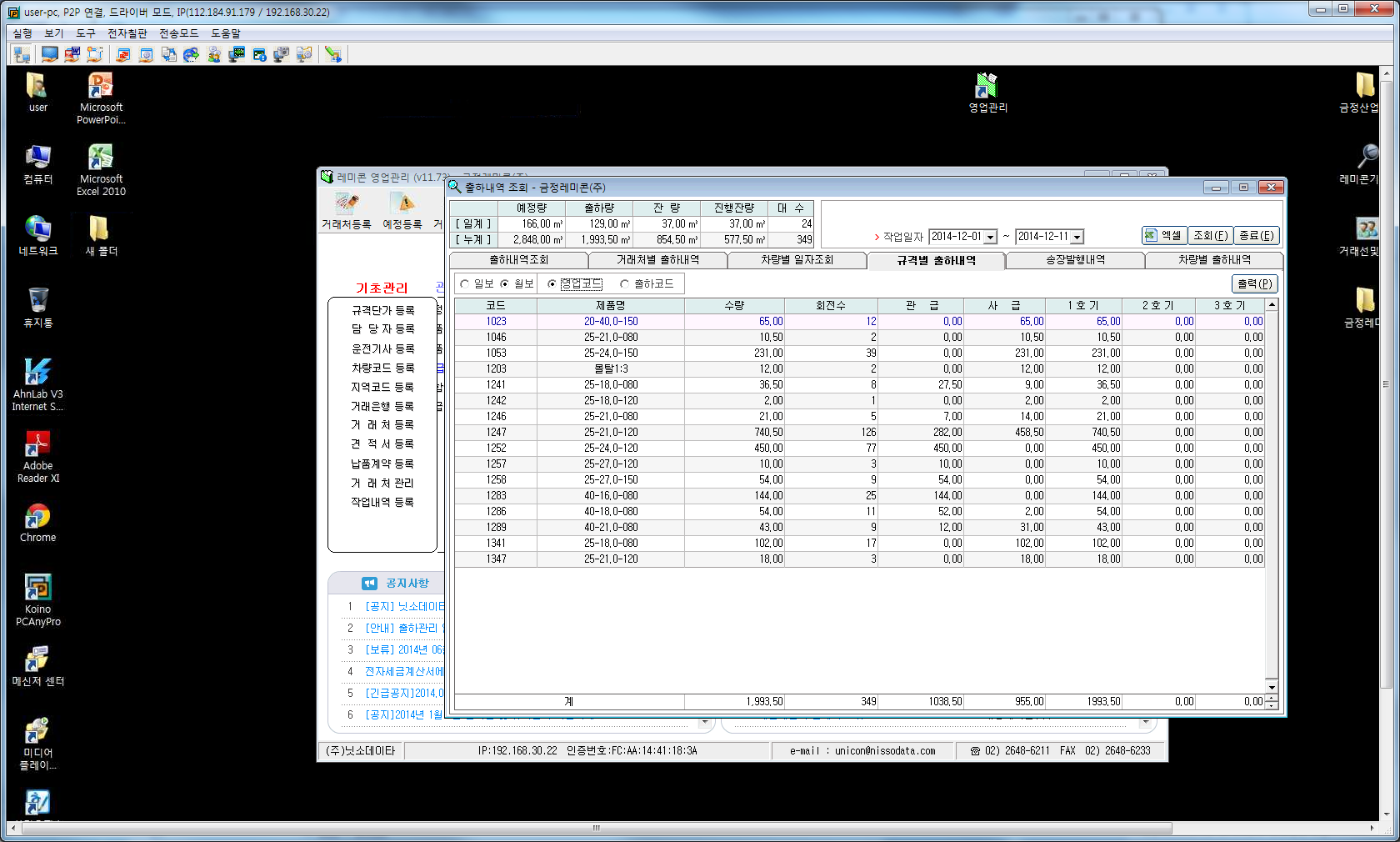This screenshot has width=1400, height=842.
Task: Open the 메신저 센터 desktop icon
Action: (x=37, y=666)
